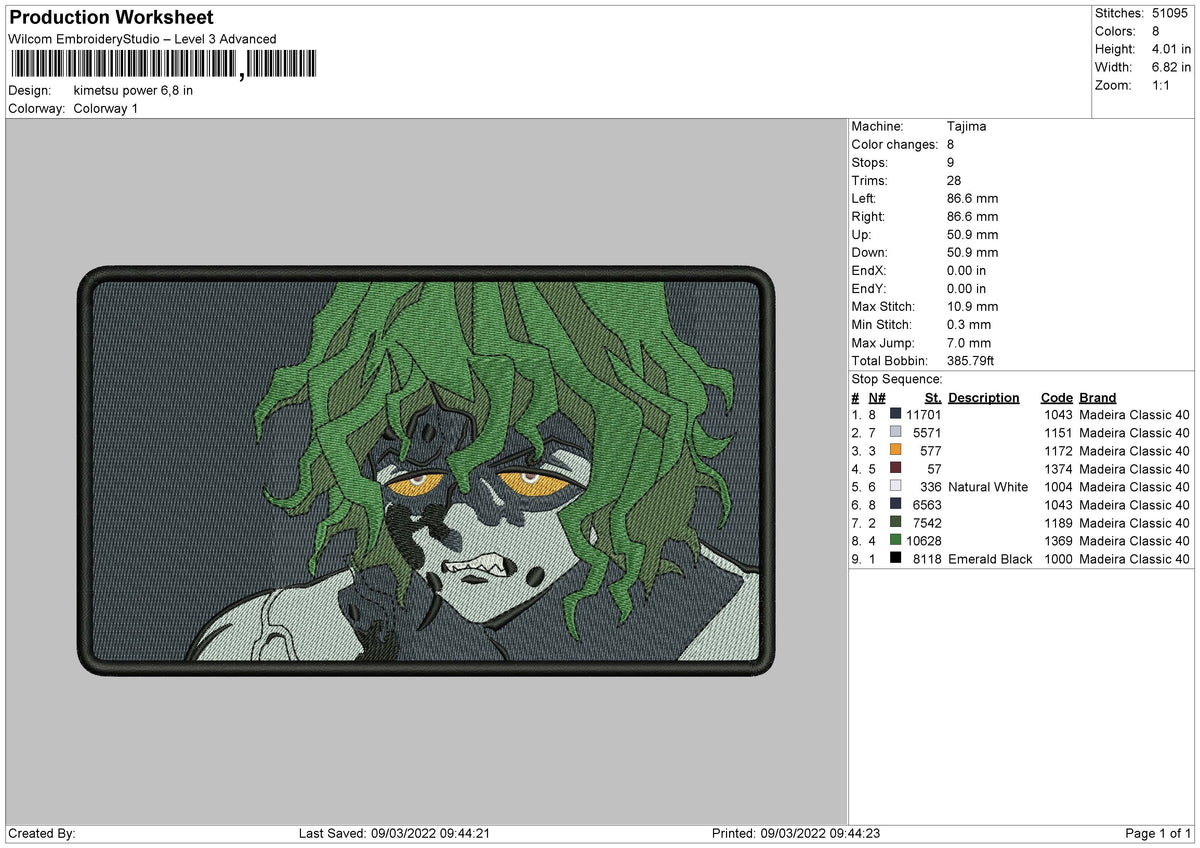This screenshot has height=848, width=1200.
Task: Click the thread code 1004
Action: pos(1058,486)
